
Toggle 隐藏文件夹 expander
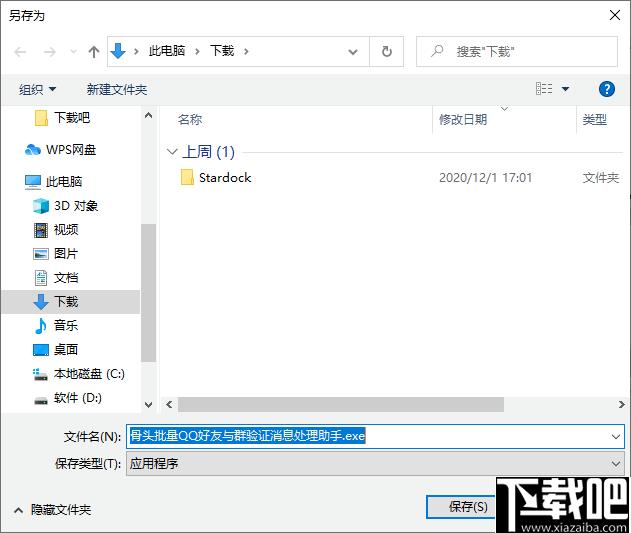pyautogui.click(x=52, y=510)
